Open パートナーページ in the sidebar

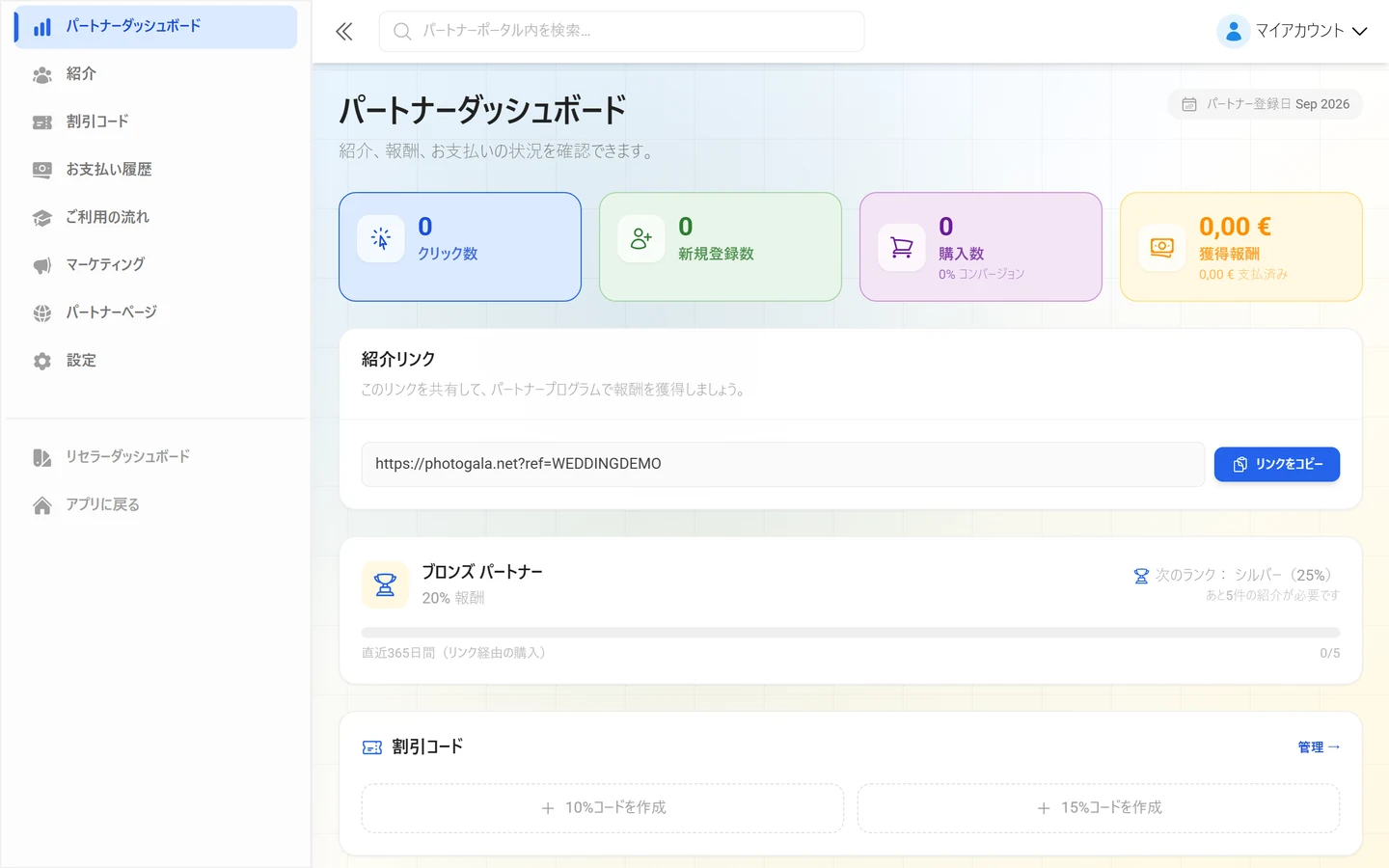[x=156, y=313]
